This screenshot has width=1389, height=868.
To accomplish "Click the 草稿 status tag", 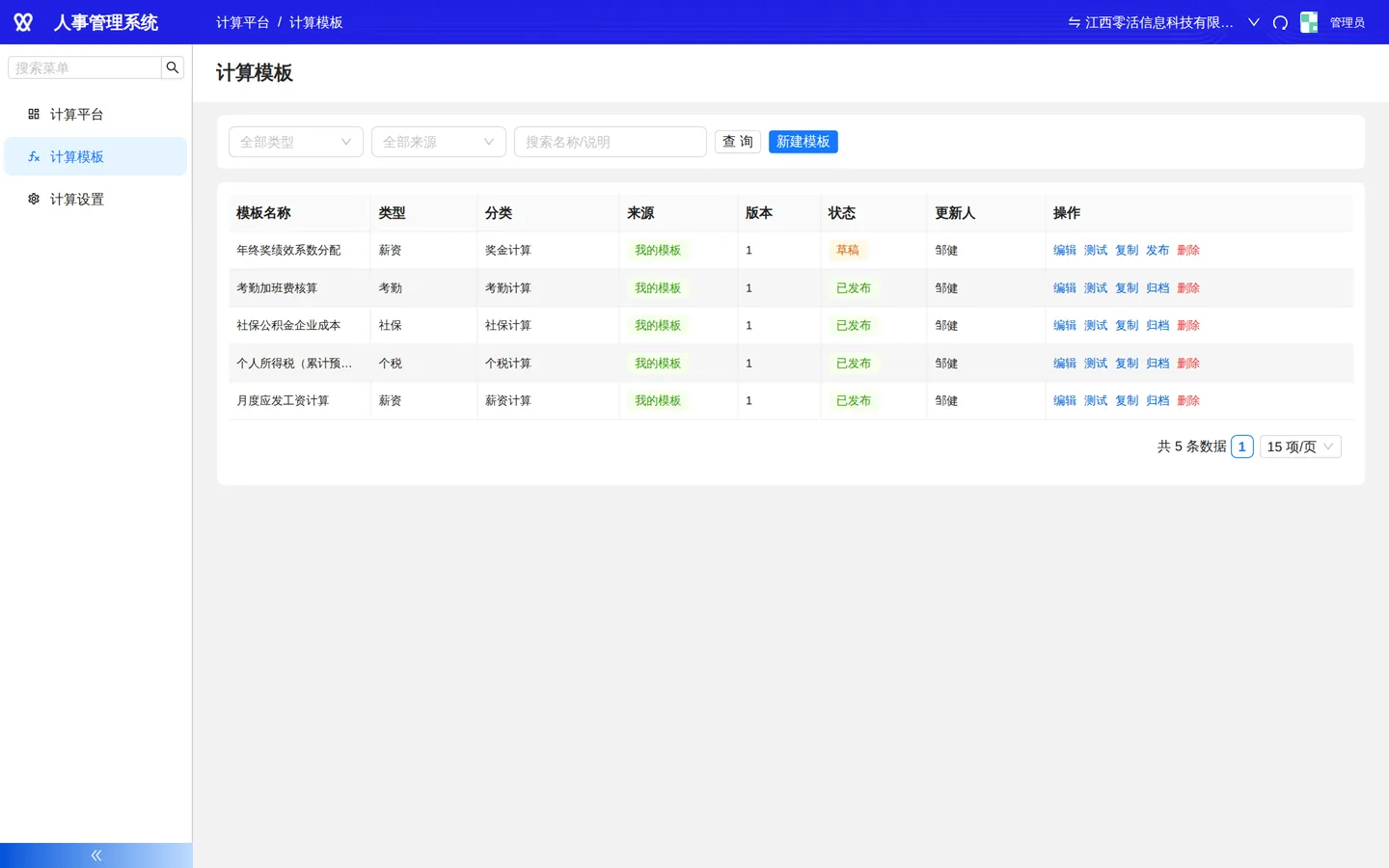I will point(848,250).
